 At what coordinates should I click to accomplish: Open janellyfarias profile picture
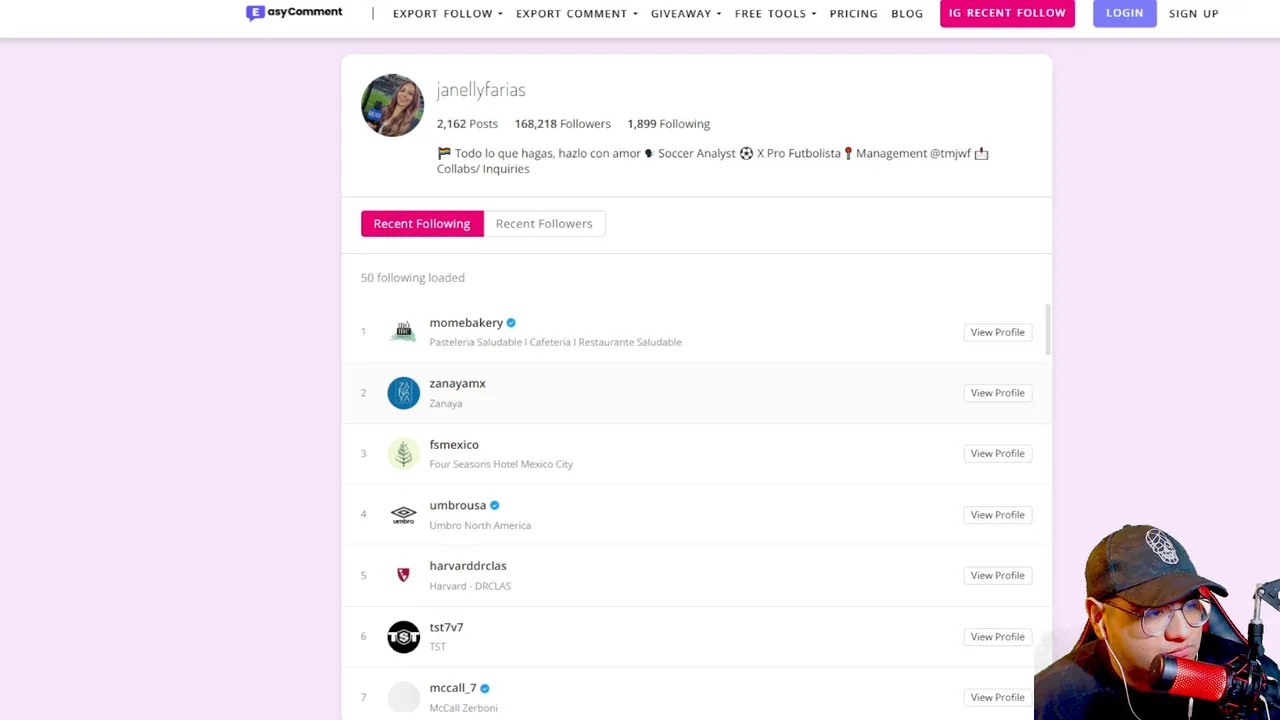(392, 105)
